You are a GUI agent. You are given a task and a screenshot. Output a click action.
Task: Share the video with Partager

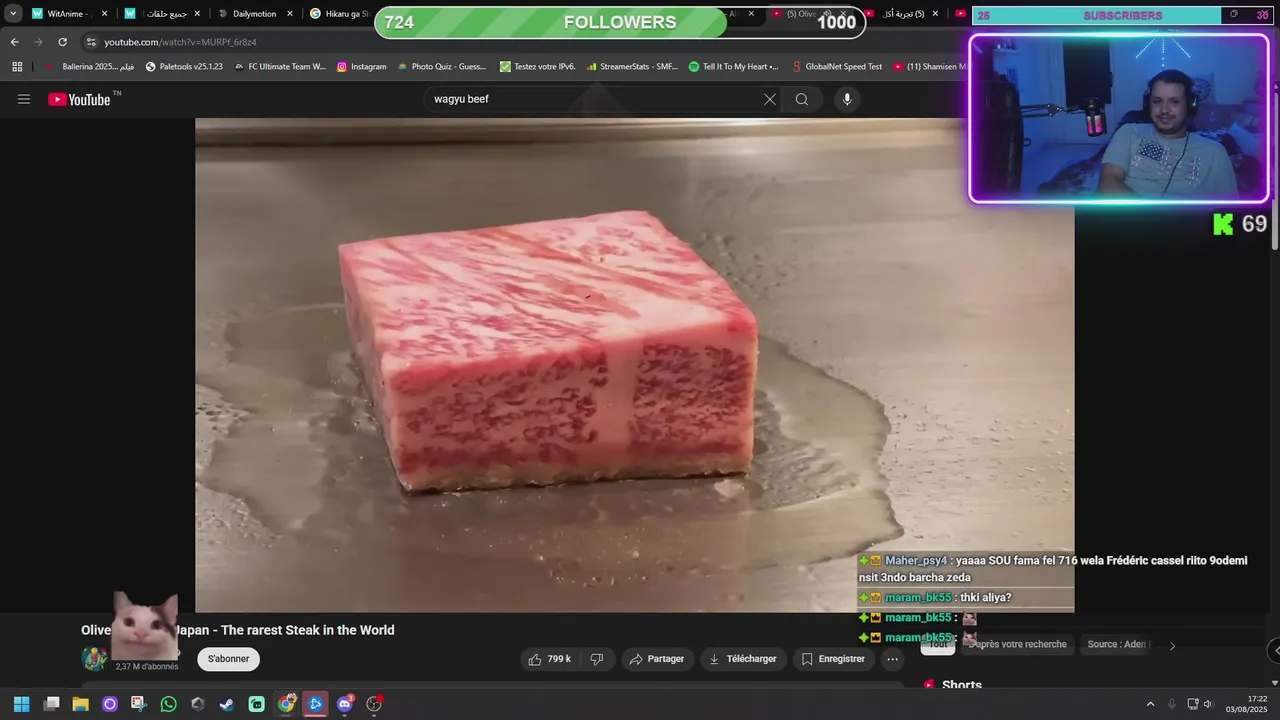pyautogui.click(x=657, y=659)
